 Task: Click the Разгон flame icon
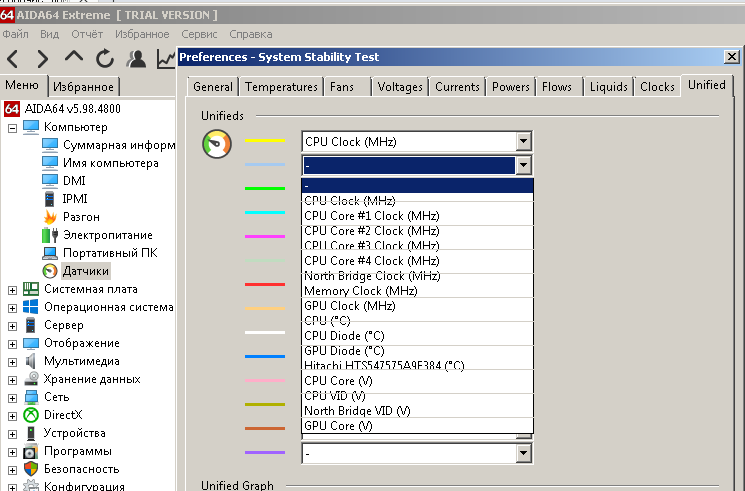(x=50, y=217)
